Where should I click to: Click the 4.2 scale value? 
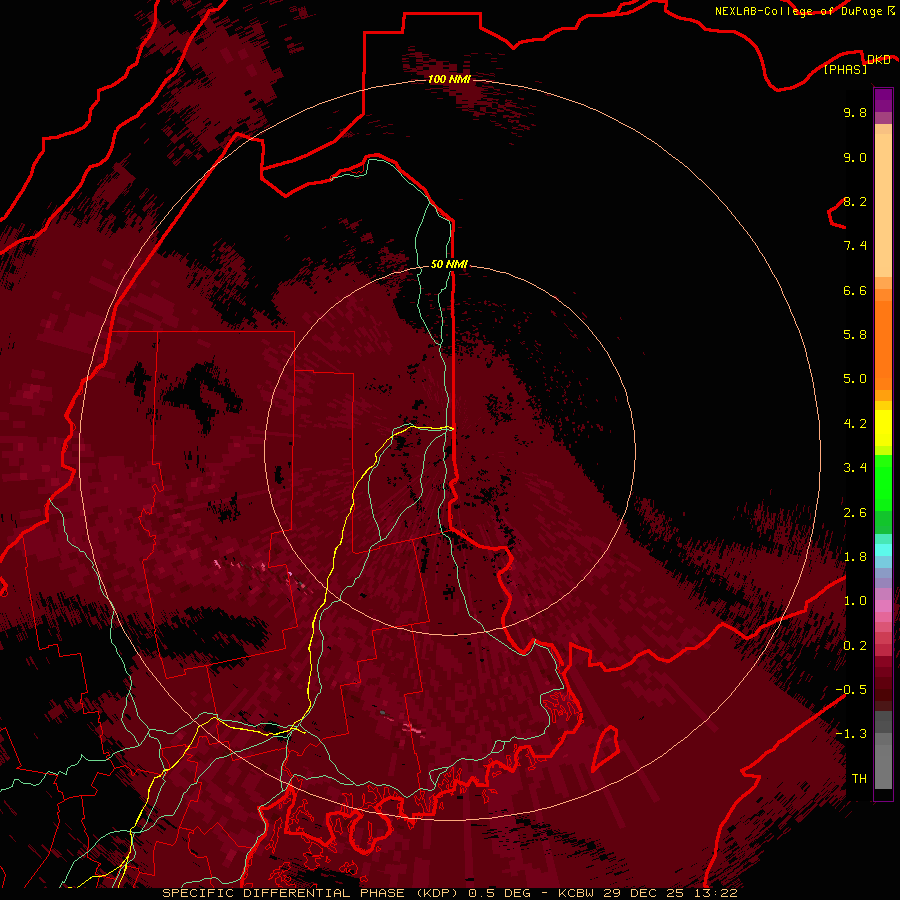[x=855, y=424]
